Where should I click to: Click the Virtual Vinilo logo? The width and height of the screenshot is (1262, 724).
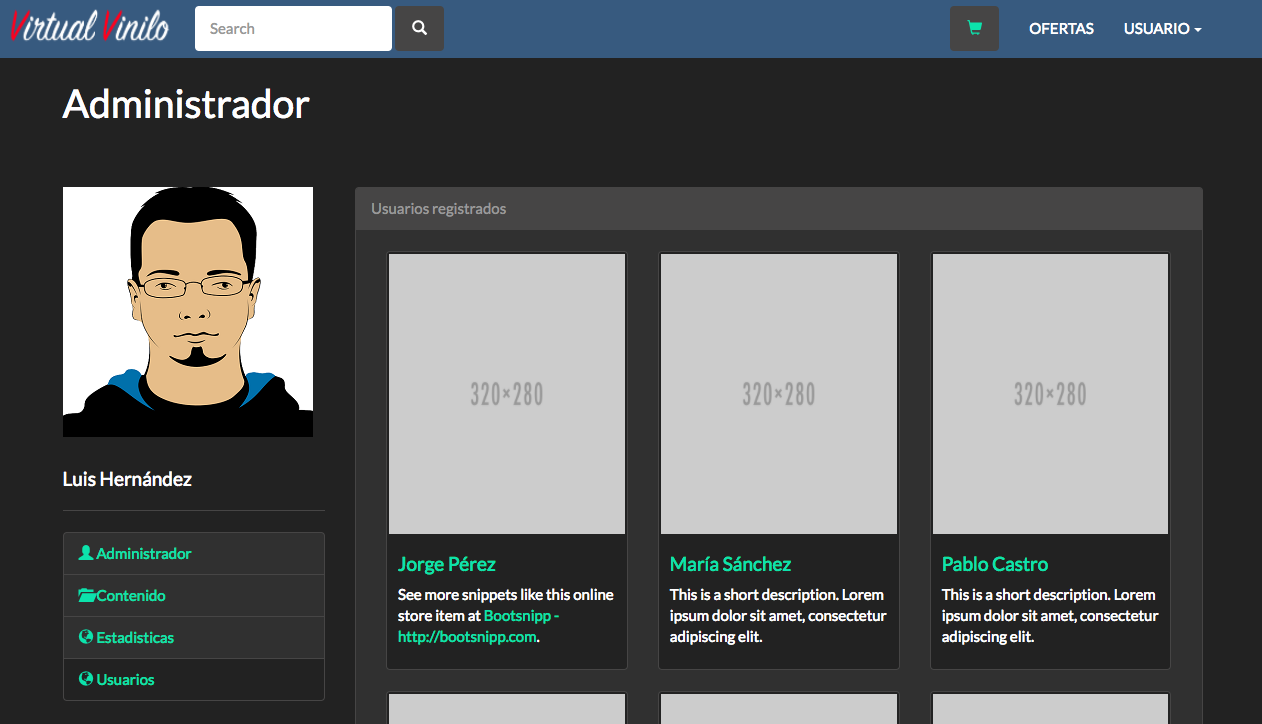[89, 27]
